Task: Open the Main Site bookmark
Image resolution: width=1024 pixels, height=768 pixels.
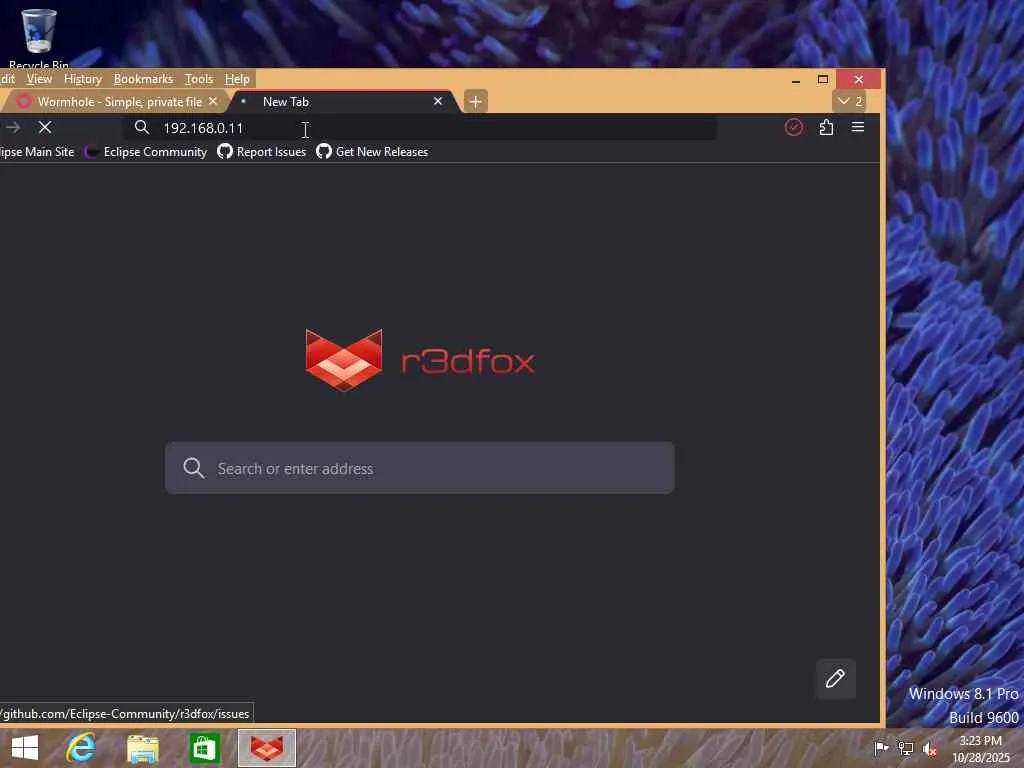Action: pos(37,152)
